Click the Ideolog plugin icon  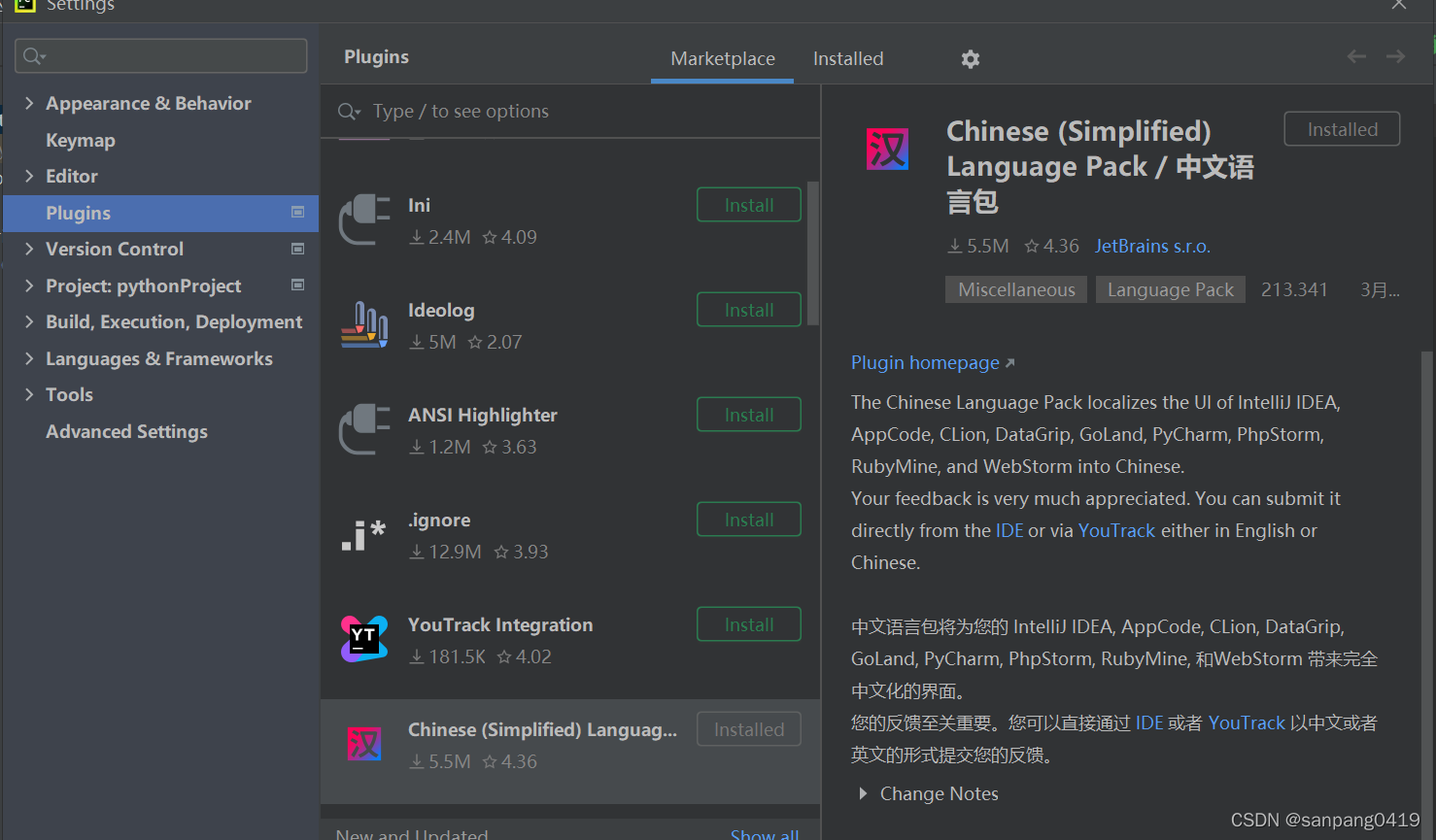coord(364,324)
